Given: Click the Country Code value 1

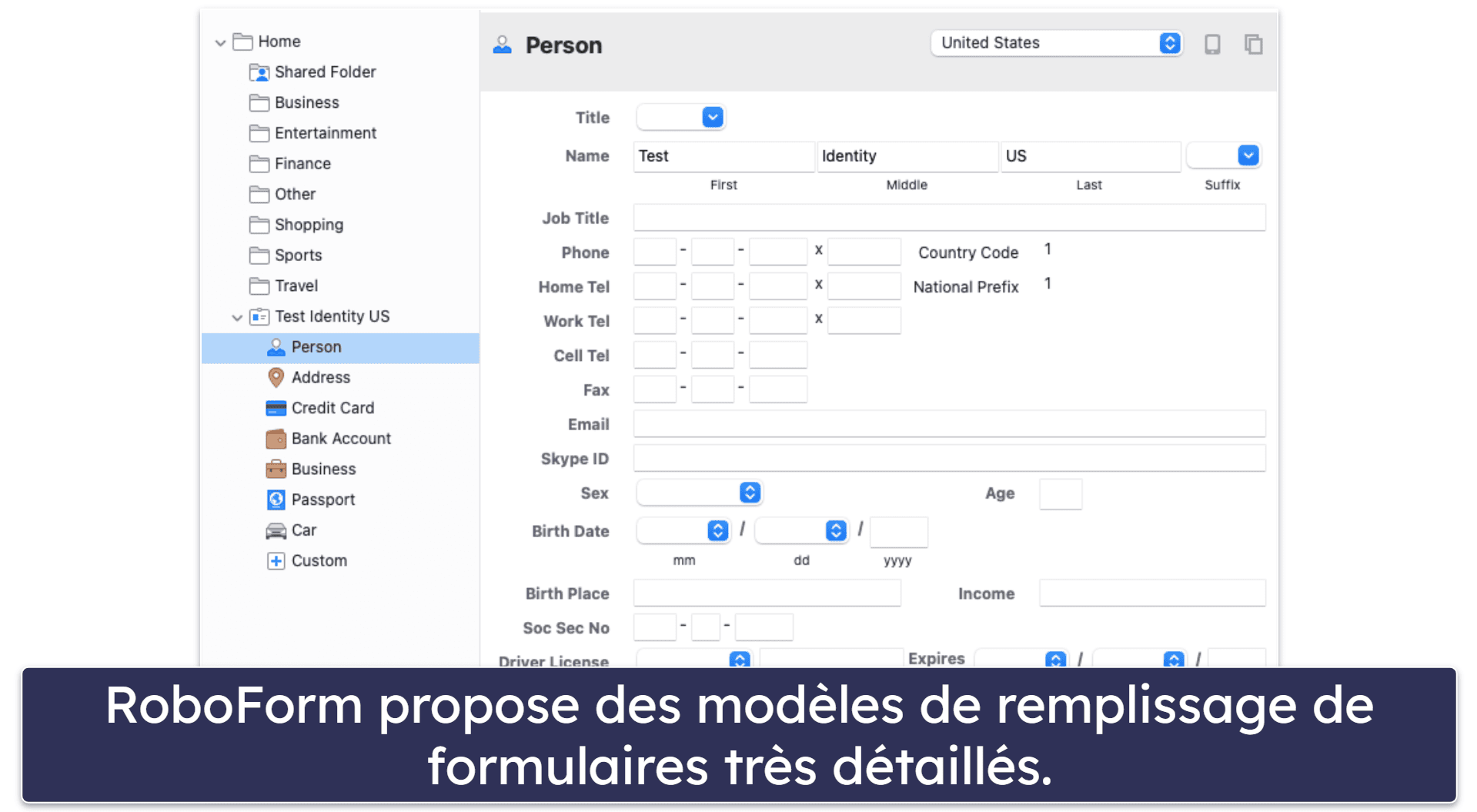Looking at the screenshot, I should click(1048, 249).
